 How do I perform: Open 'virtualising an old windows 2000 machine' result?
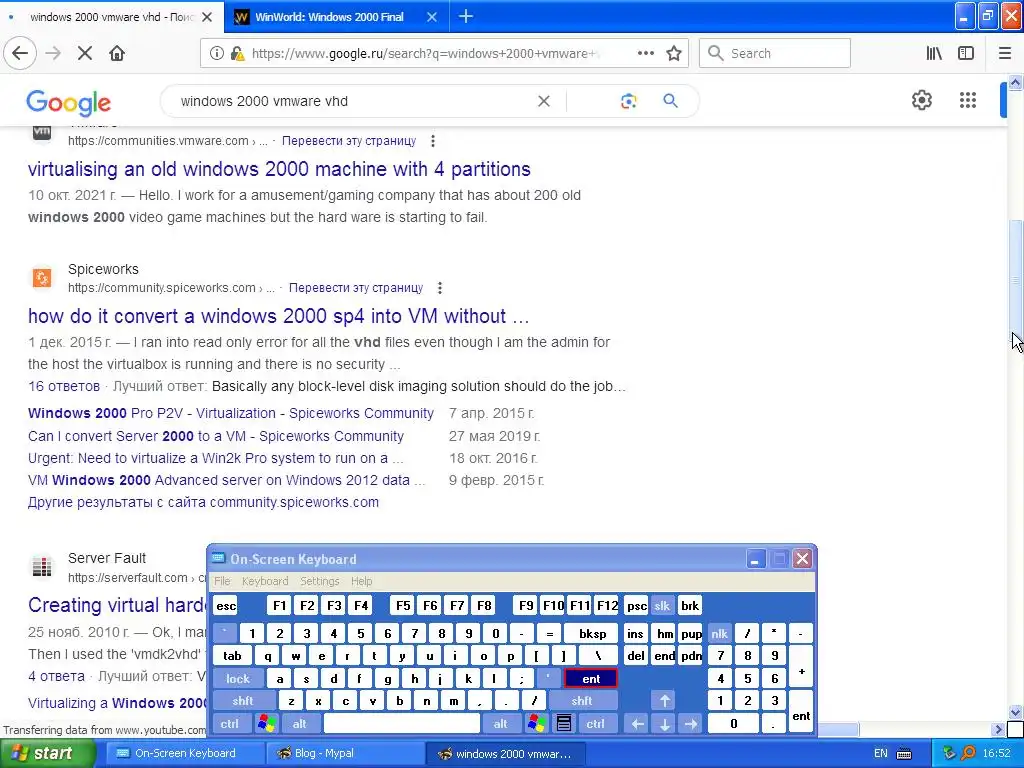click(x=279, y=169)
